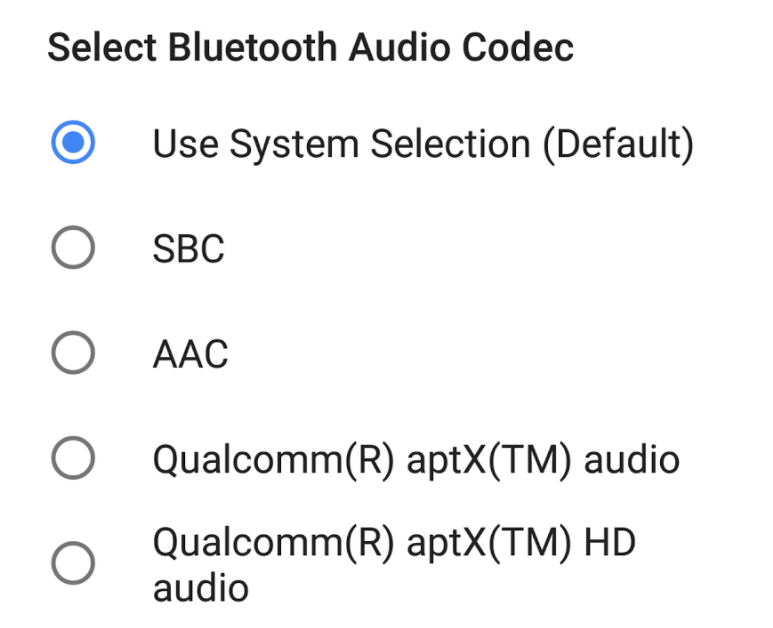Select the Qualcomm aptX HD audio radio button
This screenshot has width=773, height=628.
[x=73, y=564]
